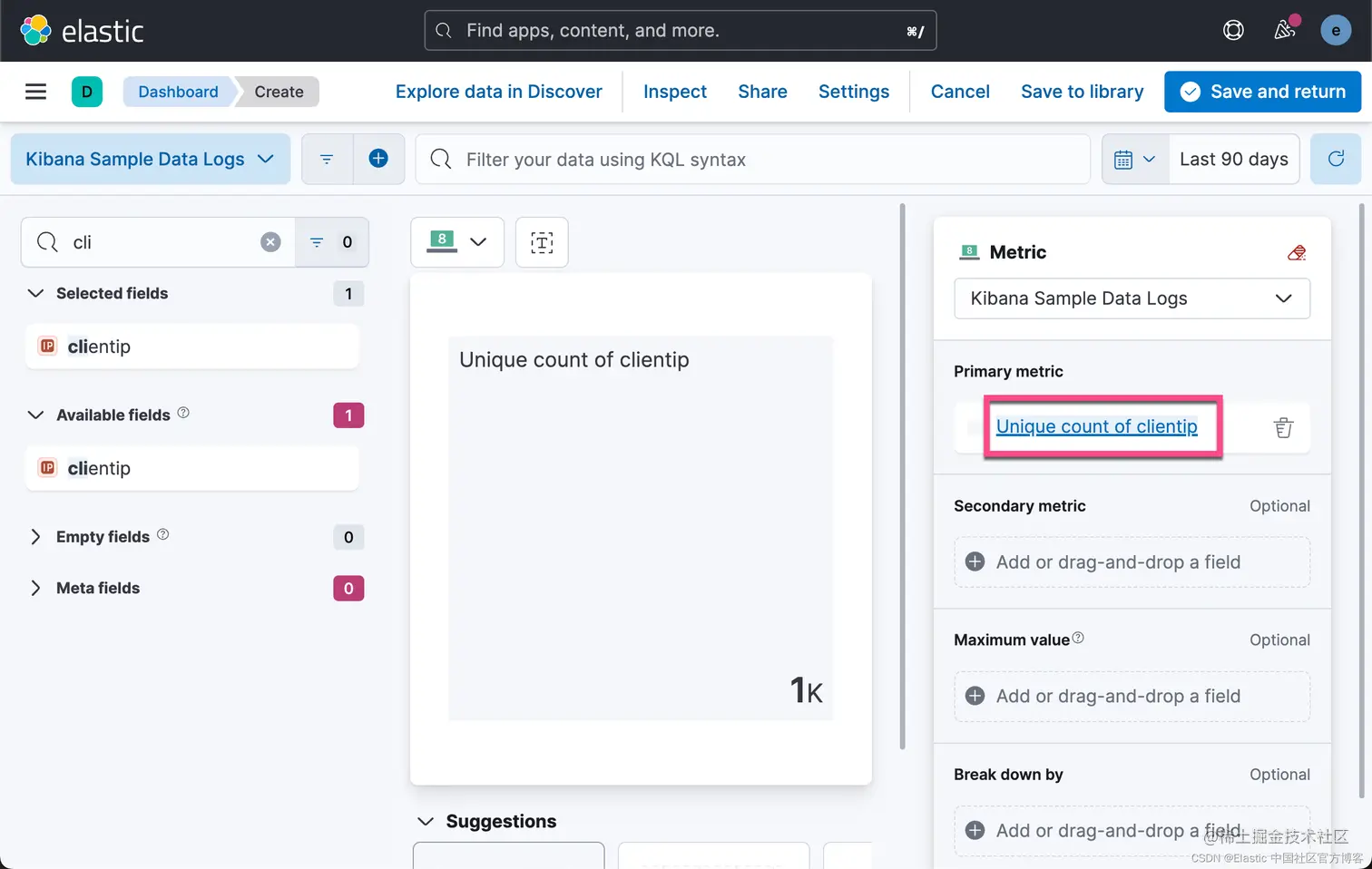Select clientip under Selected fields

click(x=192, y=347)
